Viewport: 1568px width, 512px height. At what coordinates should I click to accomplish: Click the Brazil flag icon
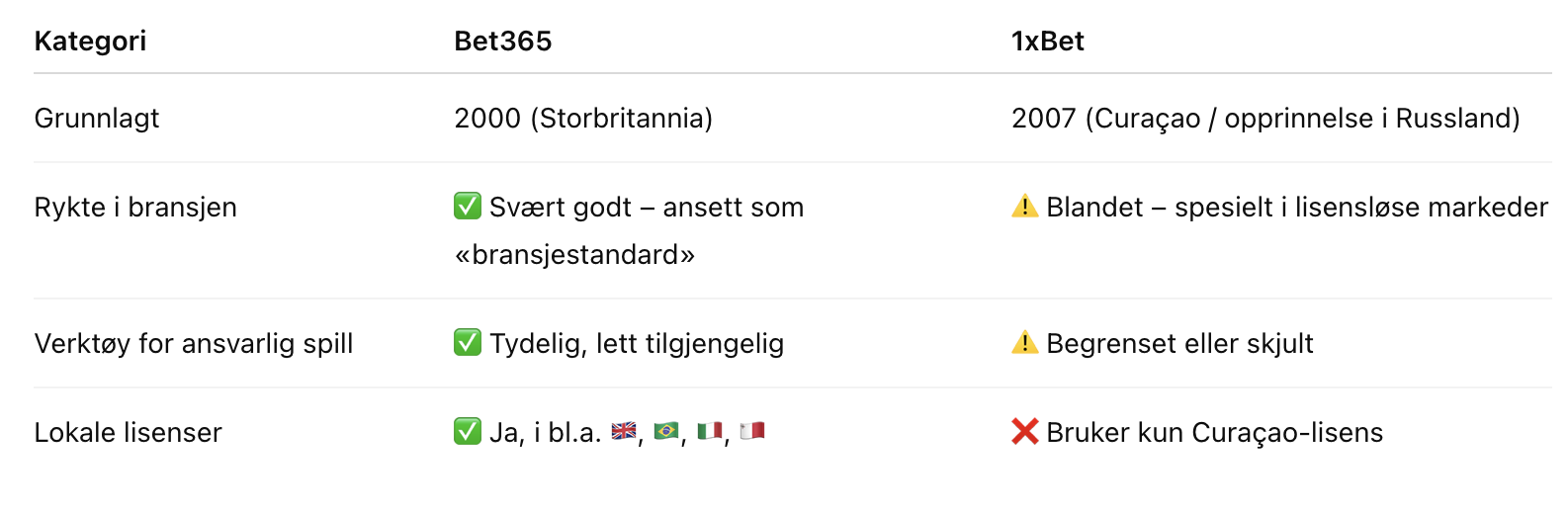click(x=666, y=431)
